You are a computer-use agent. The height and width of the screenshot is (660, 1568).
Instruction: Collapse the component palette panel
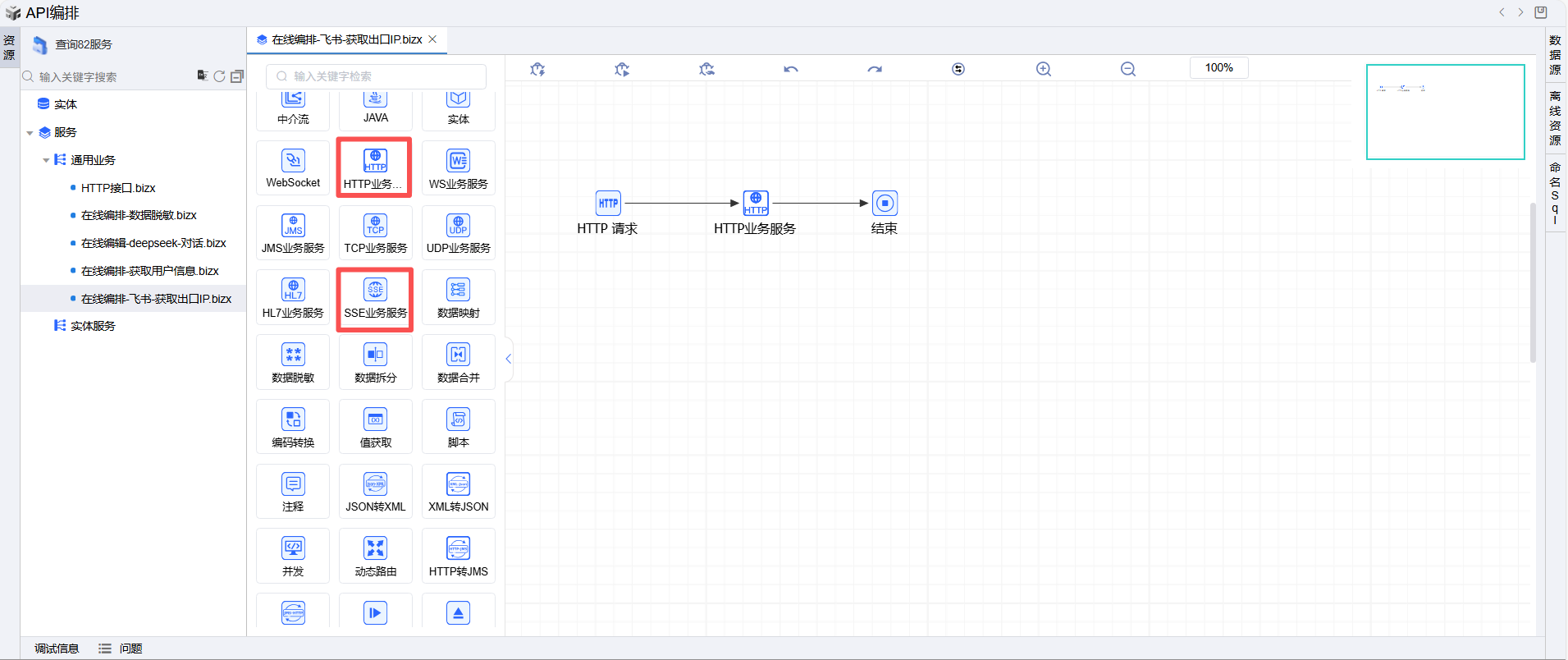[509, 359]
